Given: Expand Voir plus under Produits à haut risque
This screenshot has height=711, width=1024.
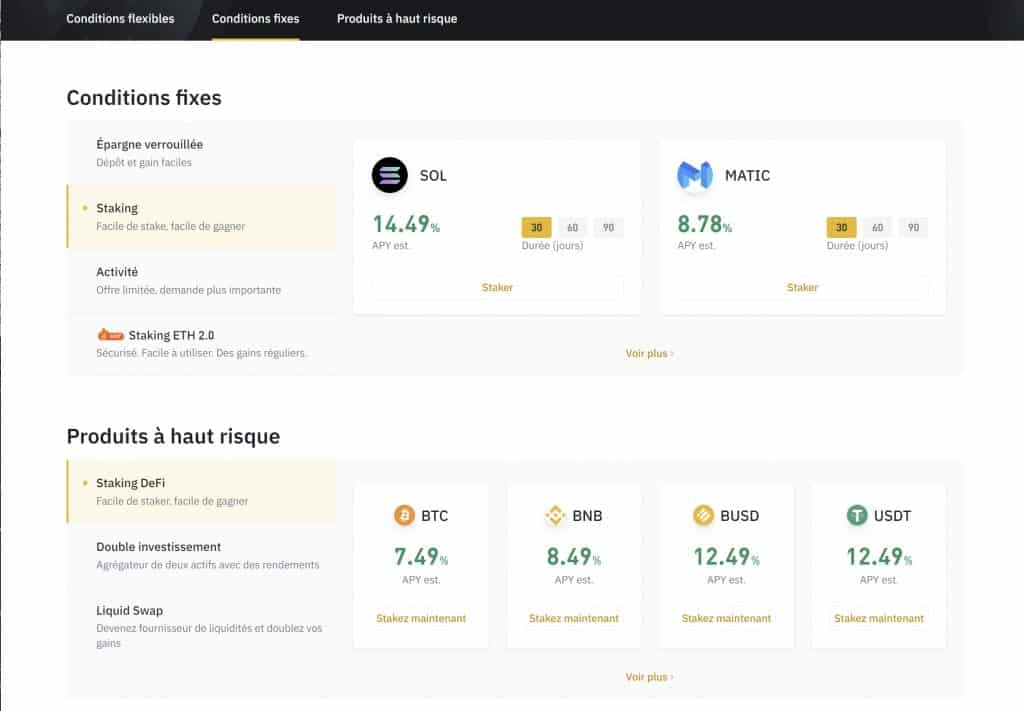Looking at the screenshot, I should click(648, 676).
